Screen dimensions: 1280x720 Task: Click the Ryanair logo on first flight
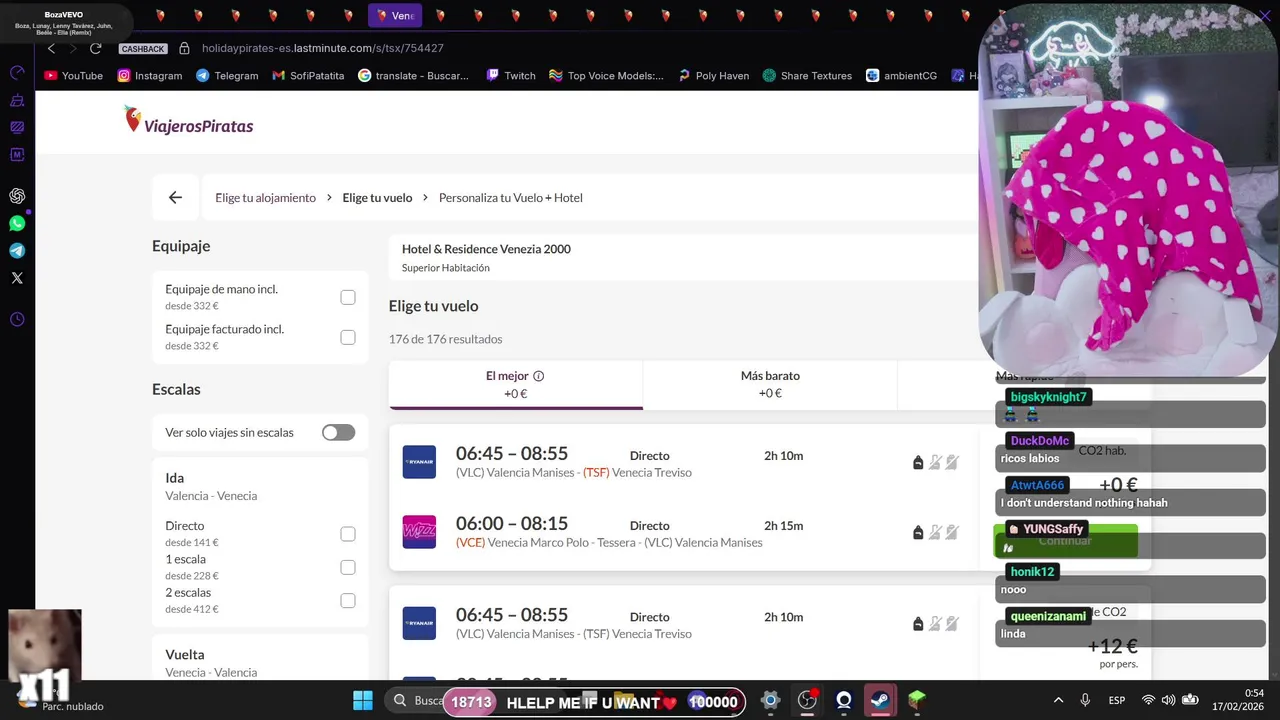(x=419, y=462)
